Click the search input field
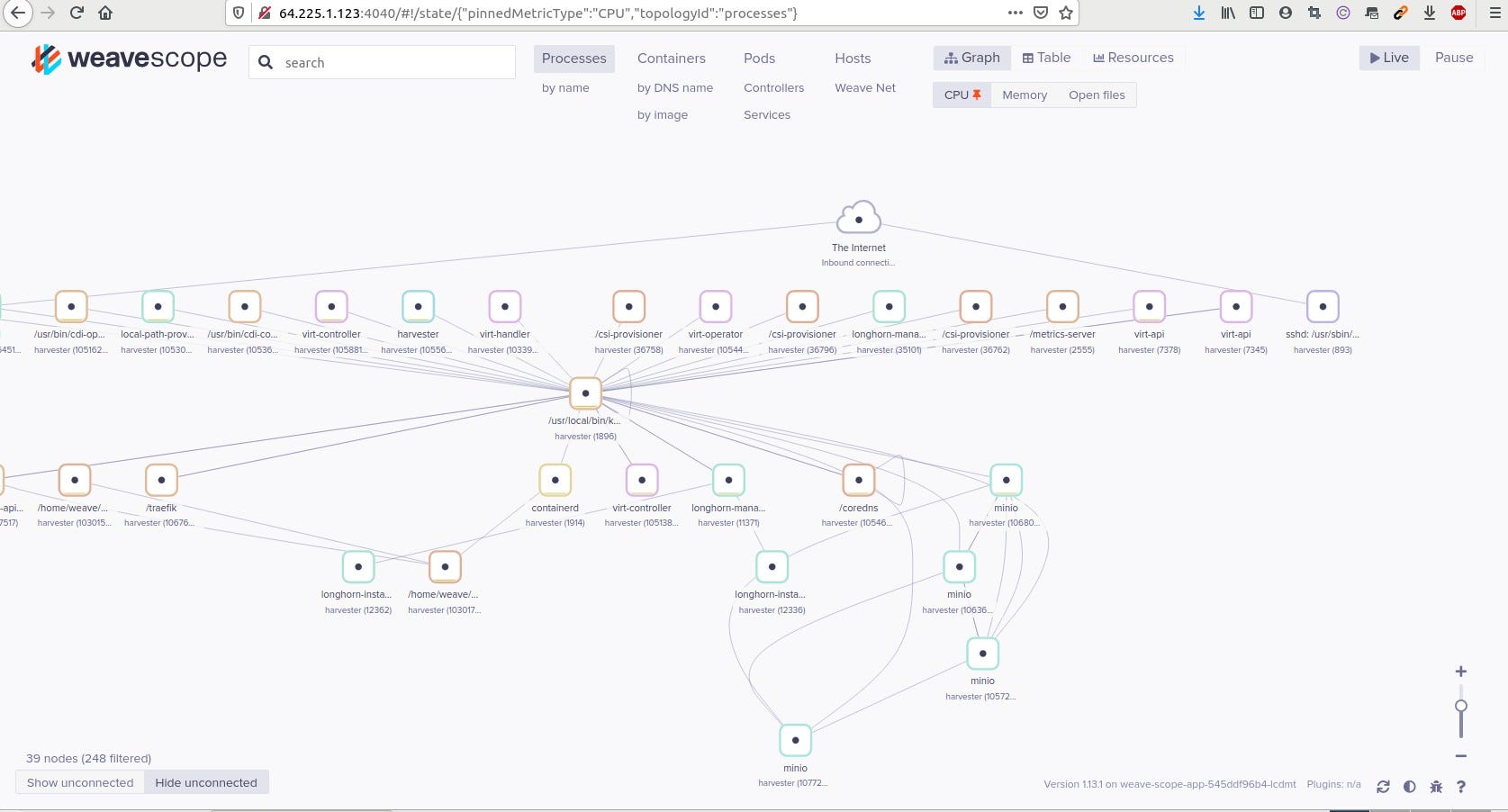The image size is (1508, 812). click(382, 62)
